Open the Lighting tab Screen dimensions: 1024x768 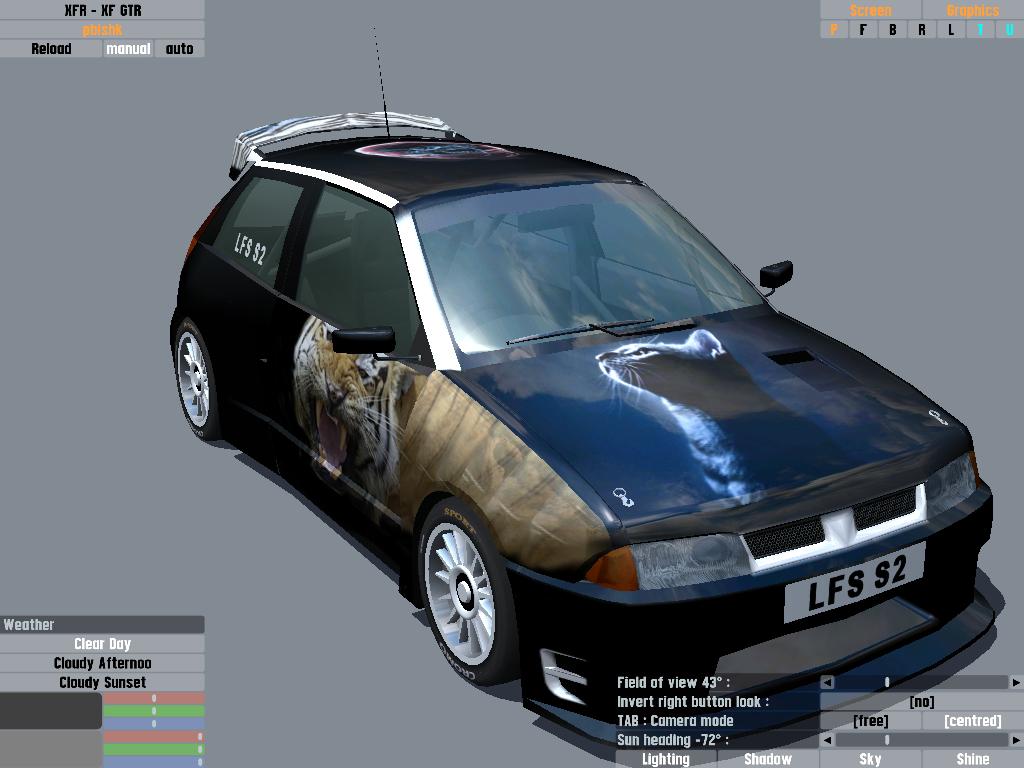pyautogui.click(x=665, y=759)
